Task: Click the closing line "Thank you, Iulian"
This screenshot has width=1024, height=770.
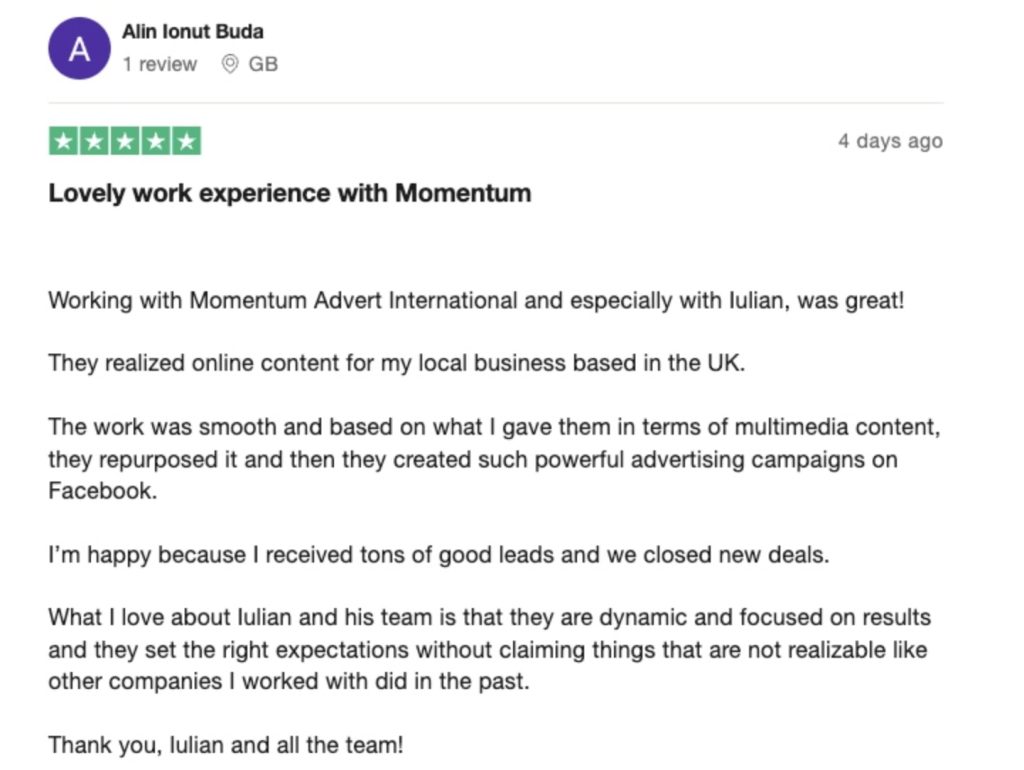Action: point(226,745)
